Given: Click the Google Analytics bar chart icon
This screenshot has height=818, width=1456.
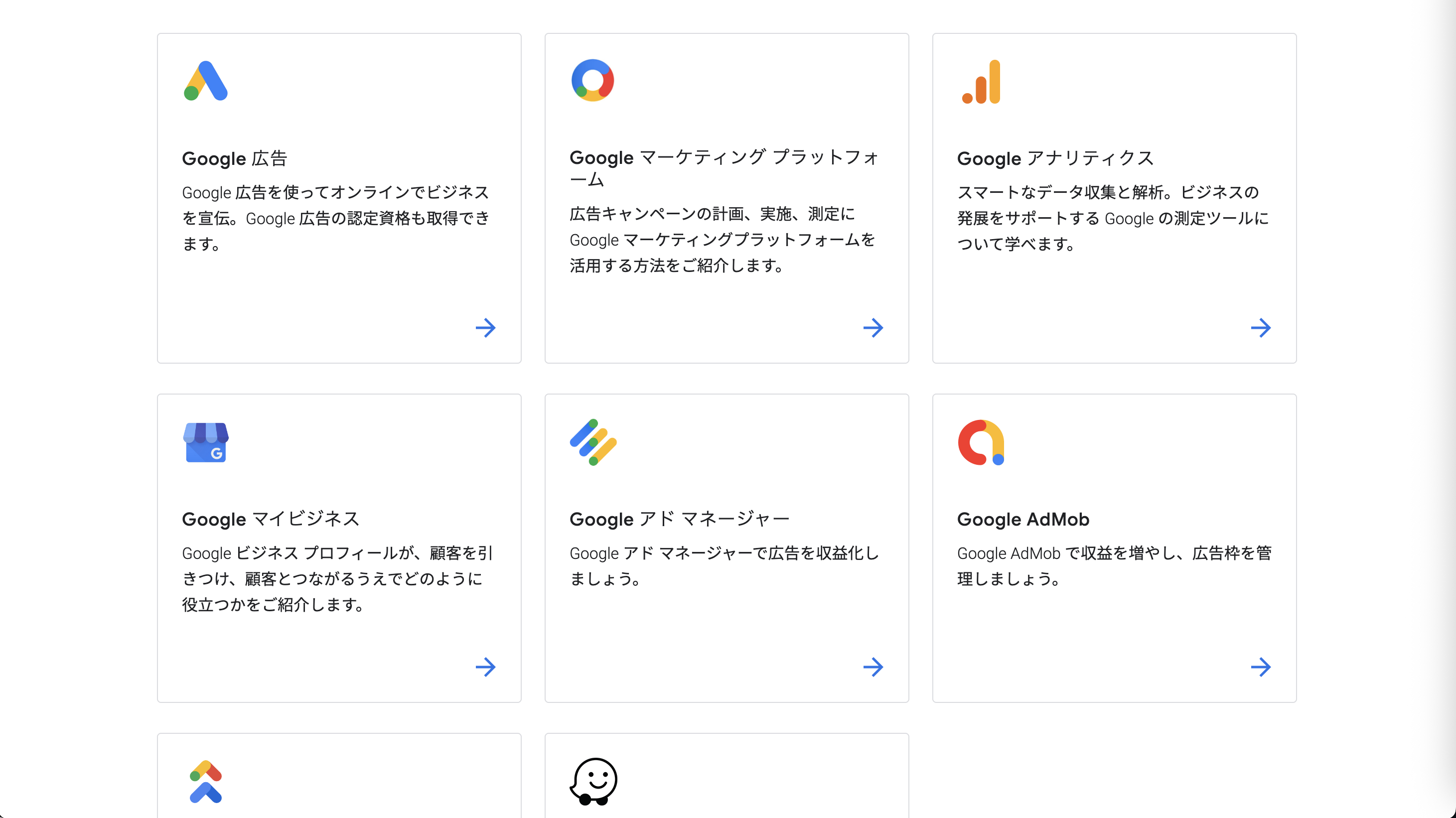Looking at the screenshot, I should click(982, 83).
